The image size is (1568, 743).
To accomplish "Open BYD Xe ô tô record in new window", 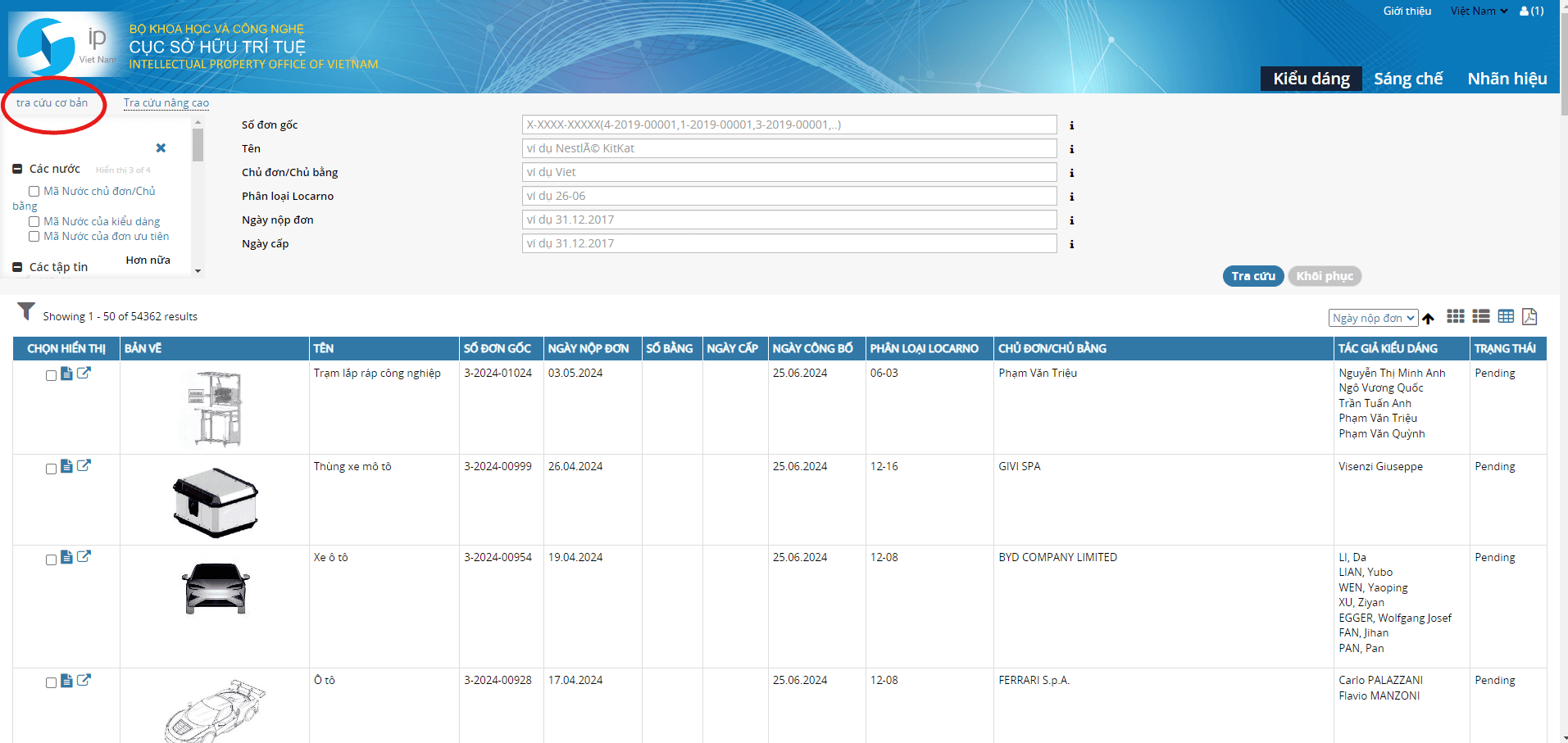I will click(84, 557).
